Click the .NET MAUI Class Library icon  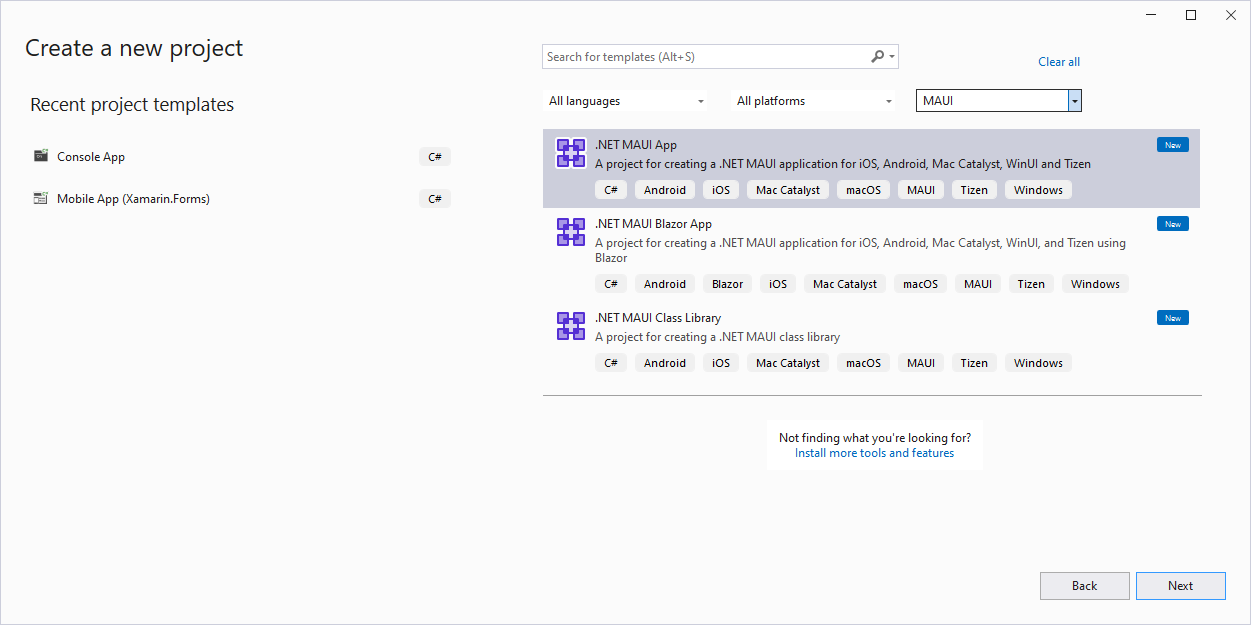click(x=570, y=326)
